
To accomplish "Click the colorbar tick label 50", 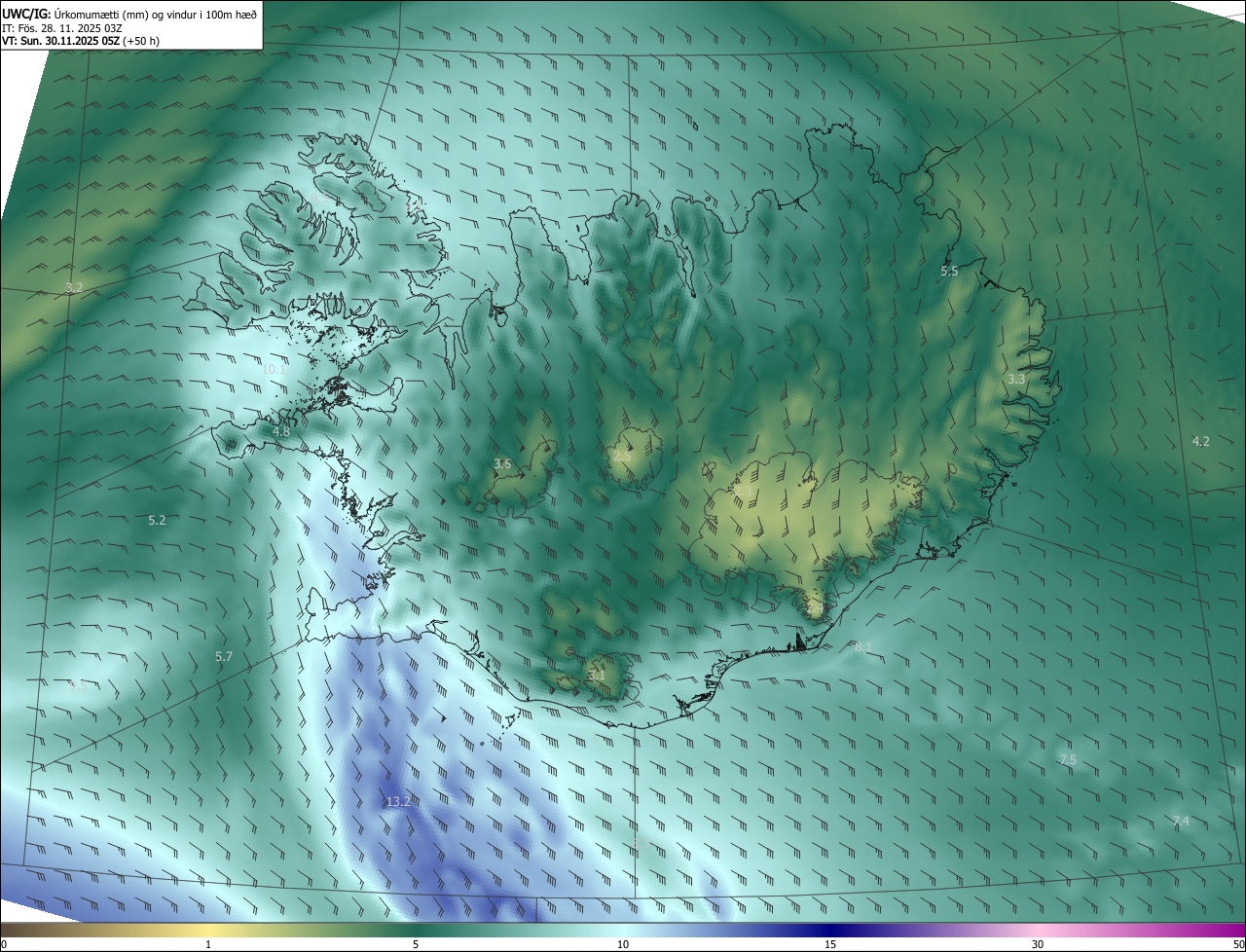I will coord(1238,944).
